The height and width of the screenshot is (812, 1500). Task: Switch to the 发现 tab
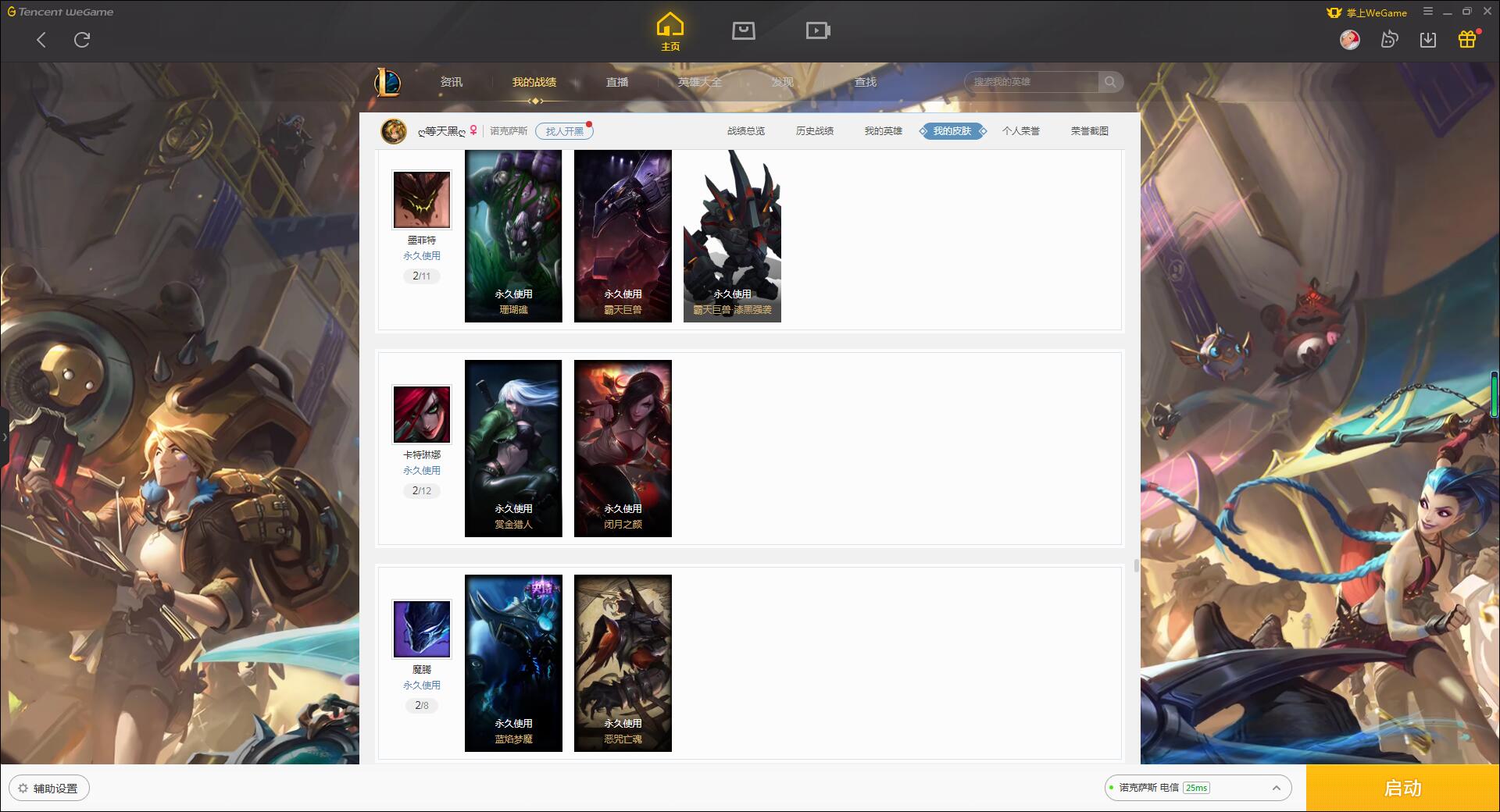point(783,82)
